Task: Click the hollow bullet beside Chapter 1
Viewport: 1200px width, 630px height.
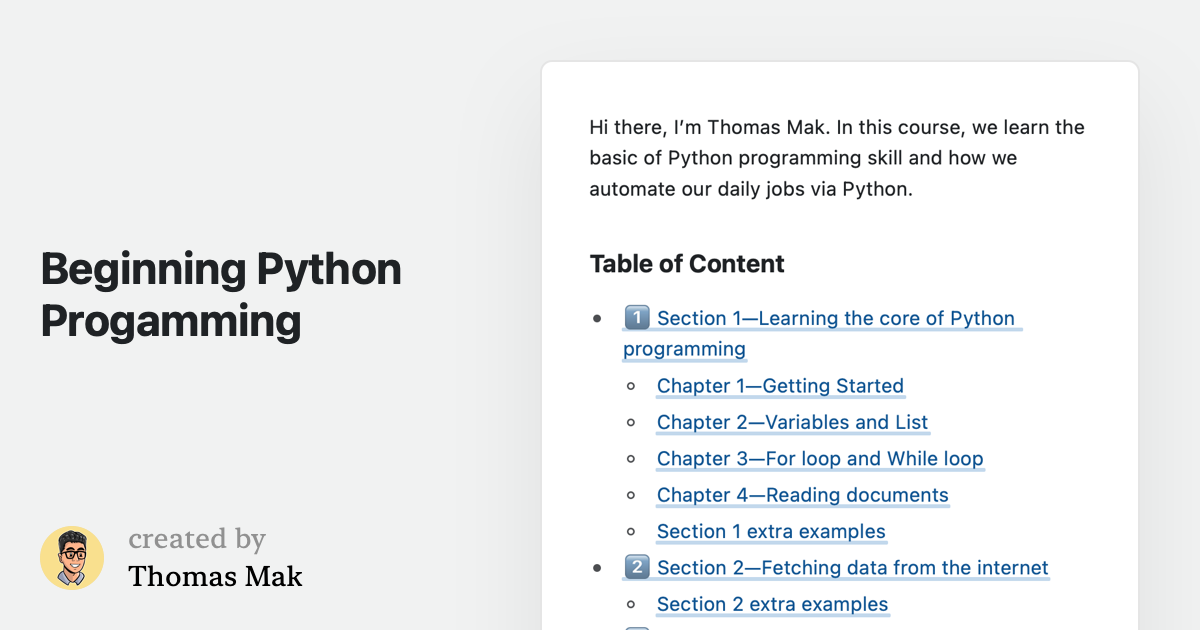Action: (631, 386)
